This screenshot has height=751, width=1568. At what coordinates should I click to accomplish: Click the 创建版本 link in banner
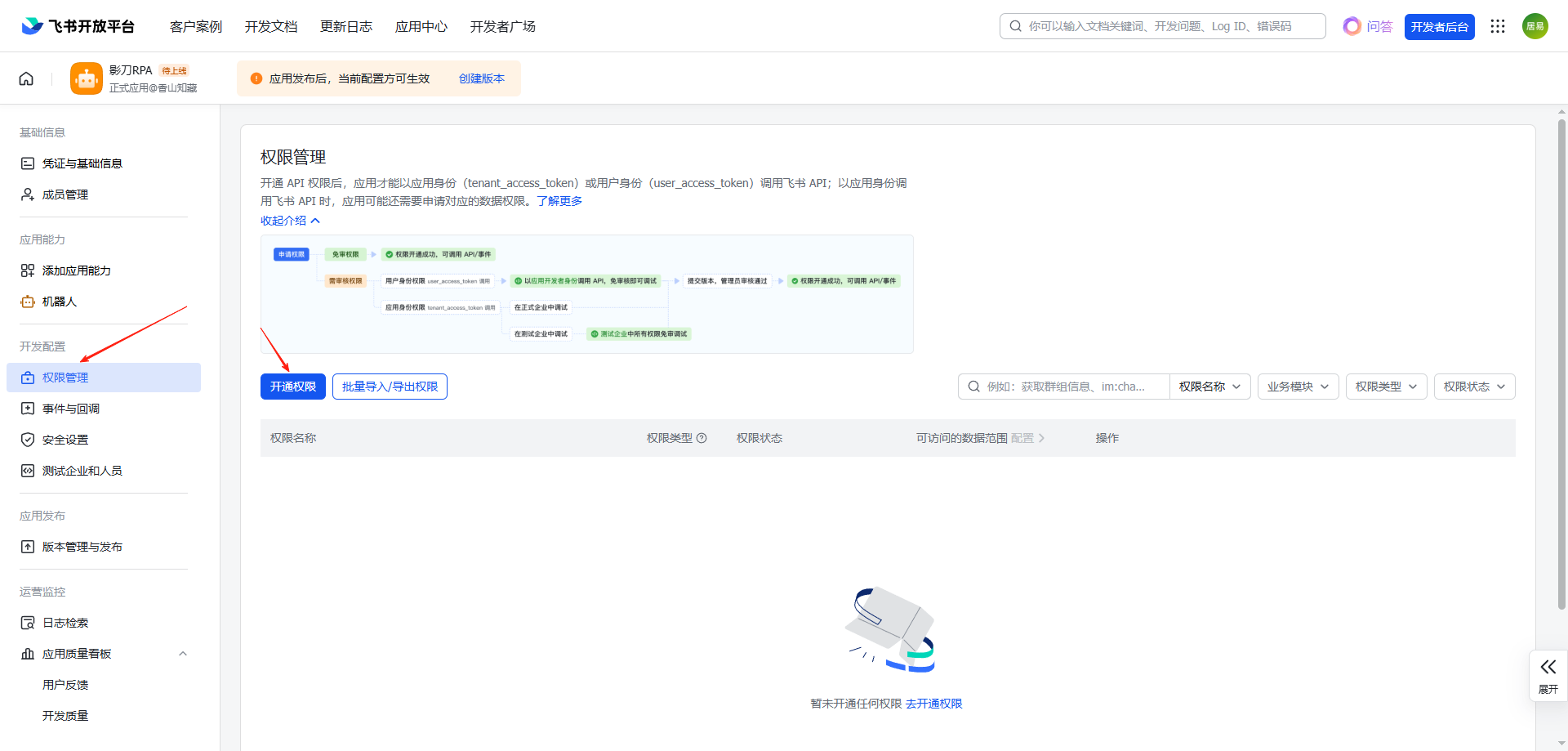click(x=481, y=78)
